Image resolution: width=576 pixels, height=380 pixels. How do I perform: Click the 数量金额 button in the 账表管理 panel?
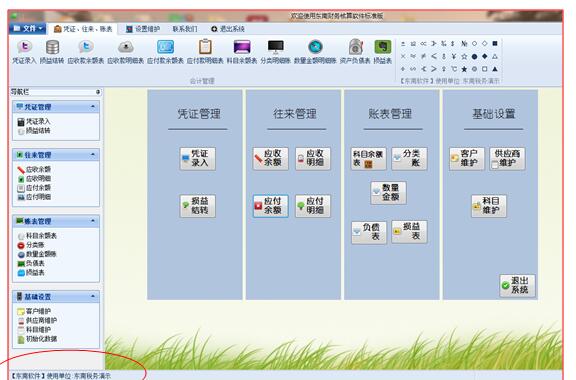coord(388,193)
